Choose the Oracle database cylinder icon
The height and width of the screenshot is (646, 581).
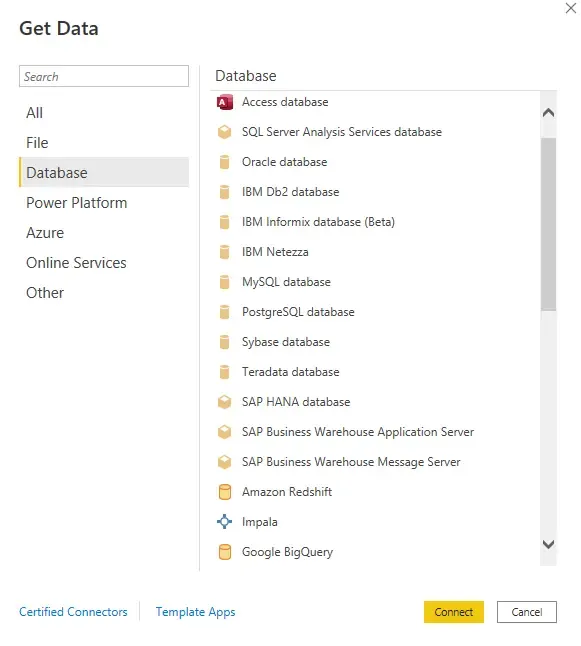click(x=225, y=162)
